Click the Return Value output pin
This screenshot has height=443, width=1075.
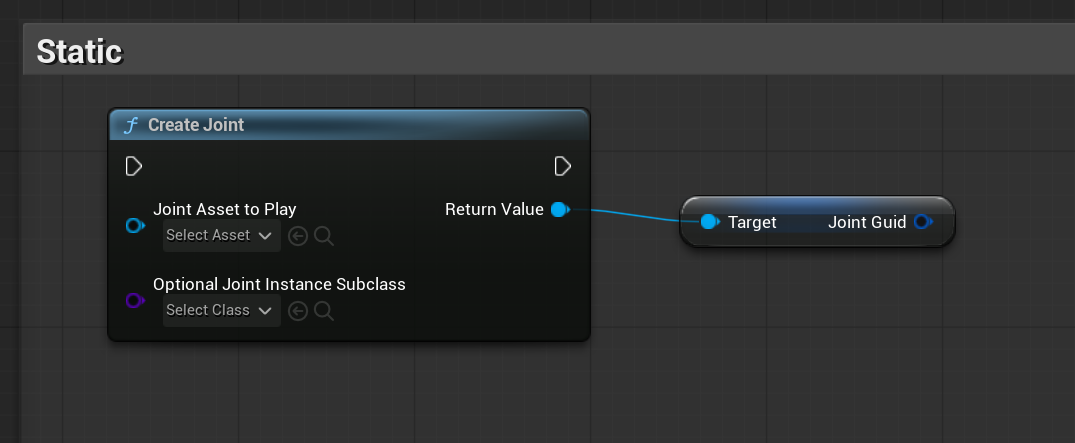point(560,209)
